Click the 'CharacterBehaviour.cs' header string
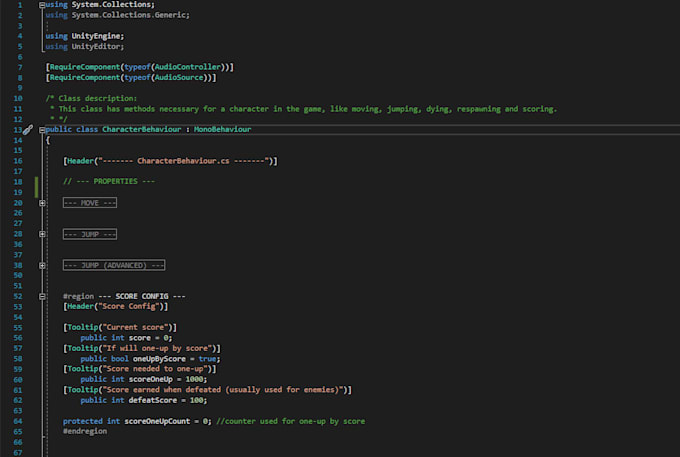 click(x=183, y=161)
